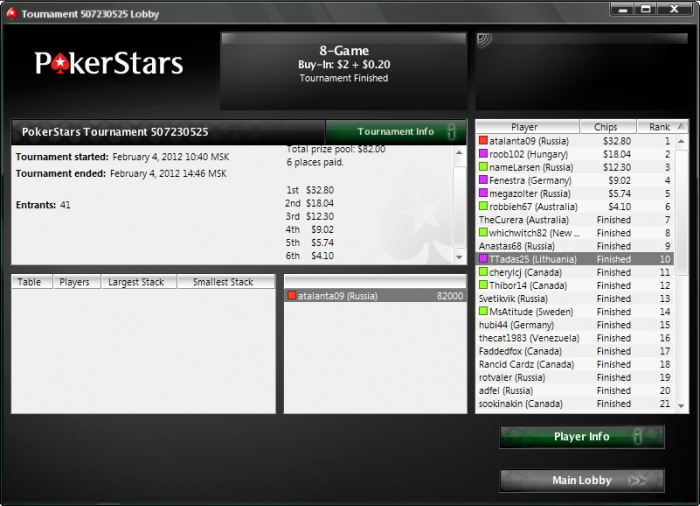Click the green marker beside nameLarsen (Russia)

pos(483,167)
